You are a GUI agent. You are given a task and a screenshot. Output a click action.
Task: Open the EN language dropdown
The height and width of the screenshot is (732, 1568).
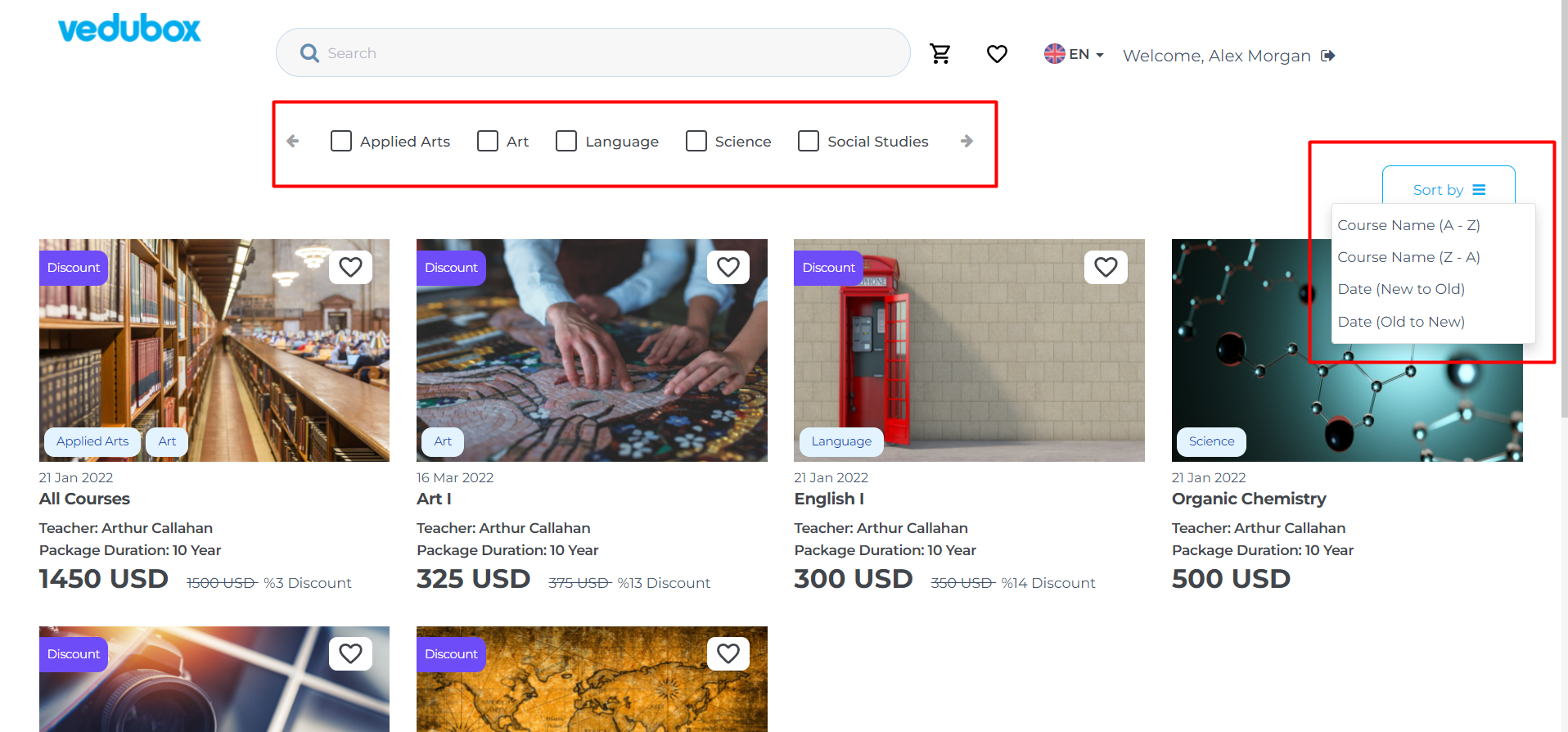click(x=1075, y=54)
